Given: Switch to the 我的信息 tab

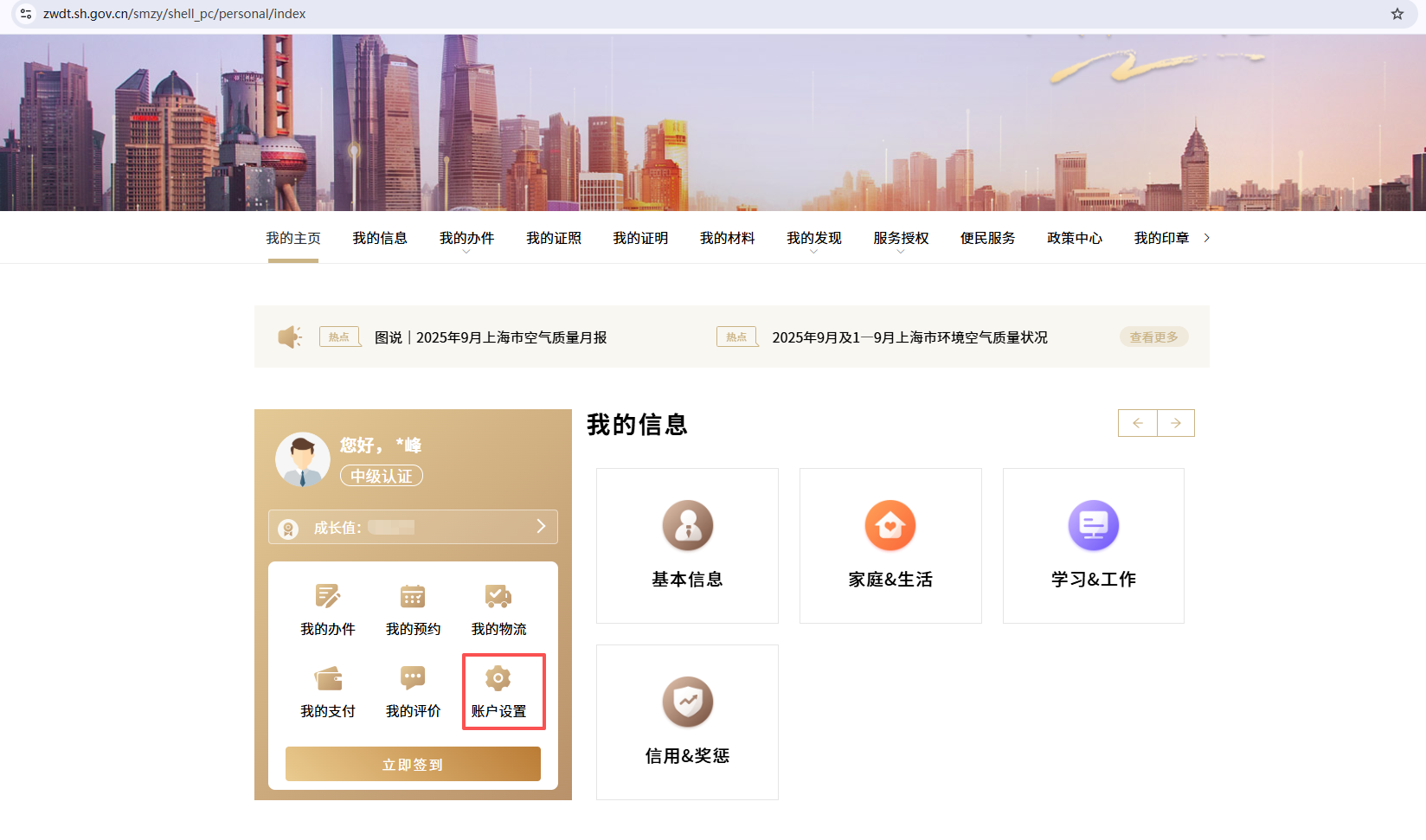Looking at the screenshot, I should (x=380, y=238).
